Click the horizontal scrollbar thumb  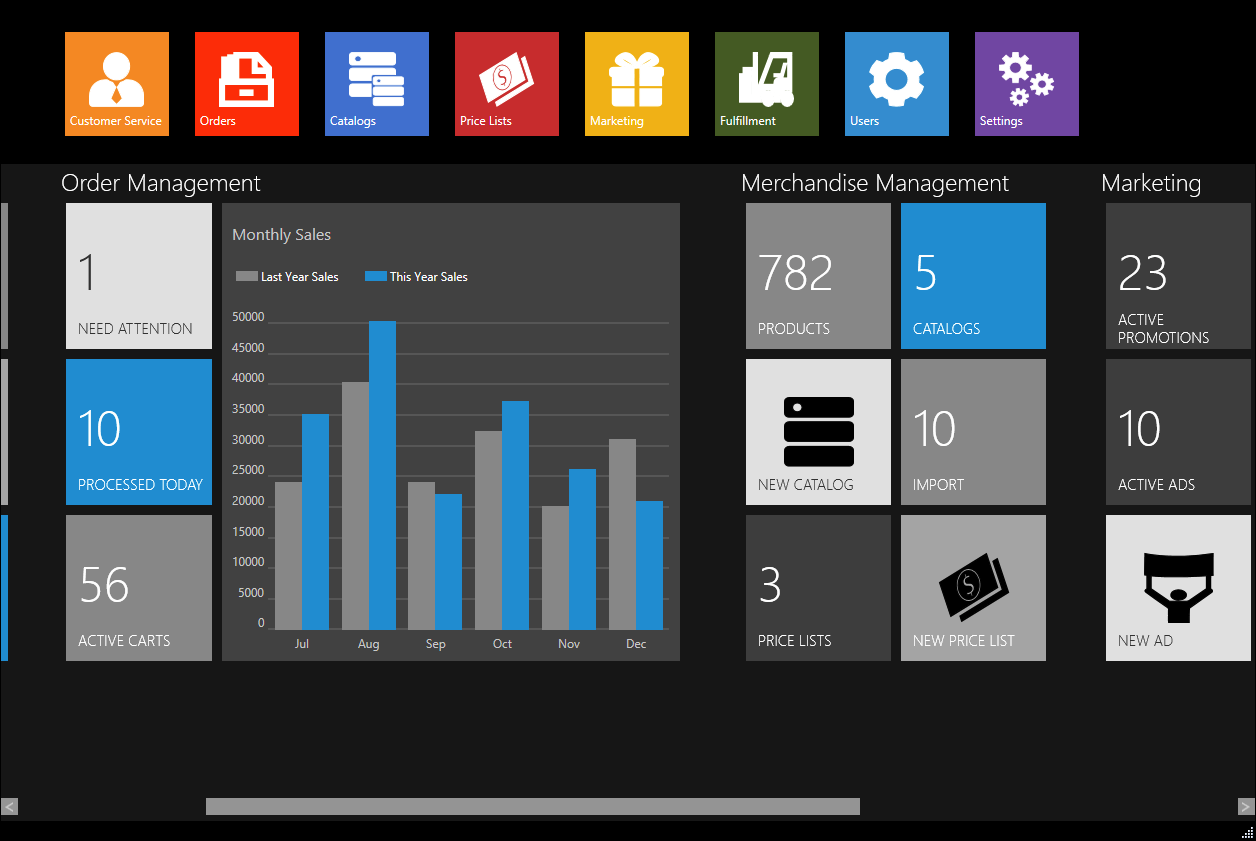[x=533, y=806]
